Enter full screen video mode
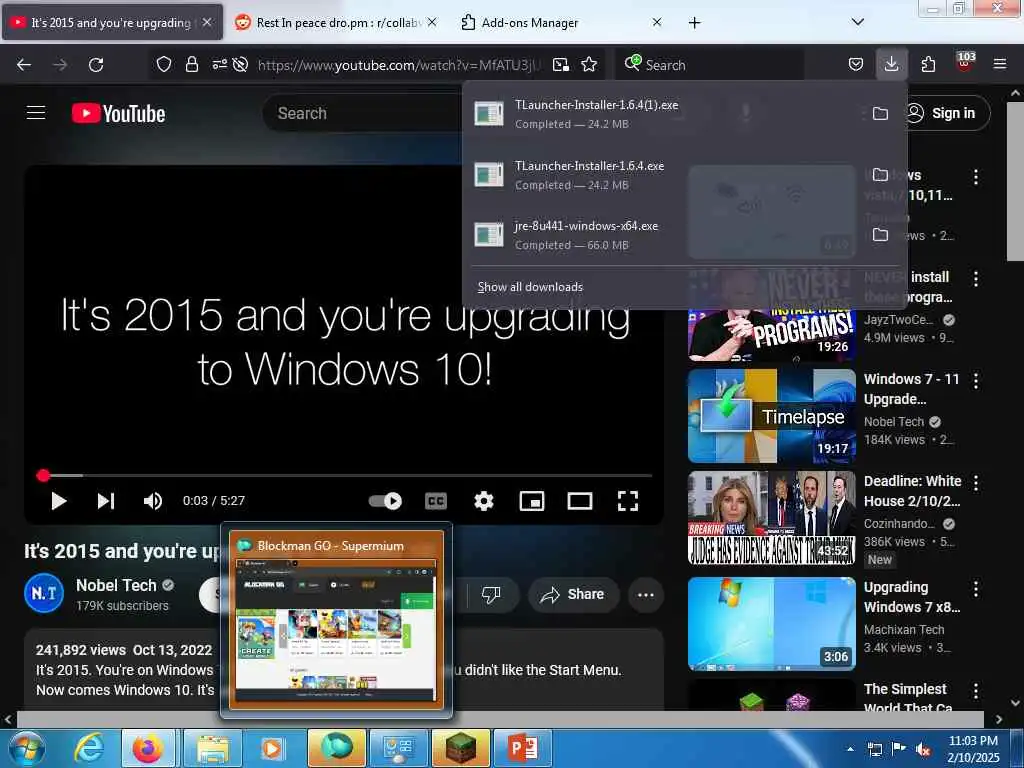The width and height of the screenshot is (1024, 768). (628, 501)
